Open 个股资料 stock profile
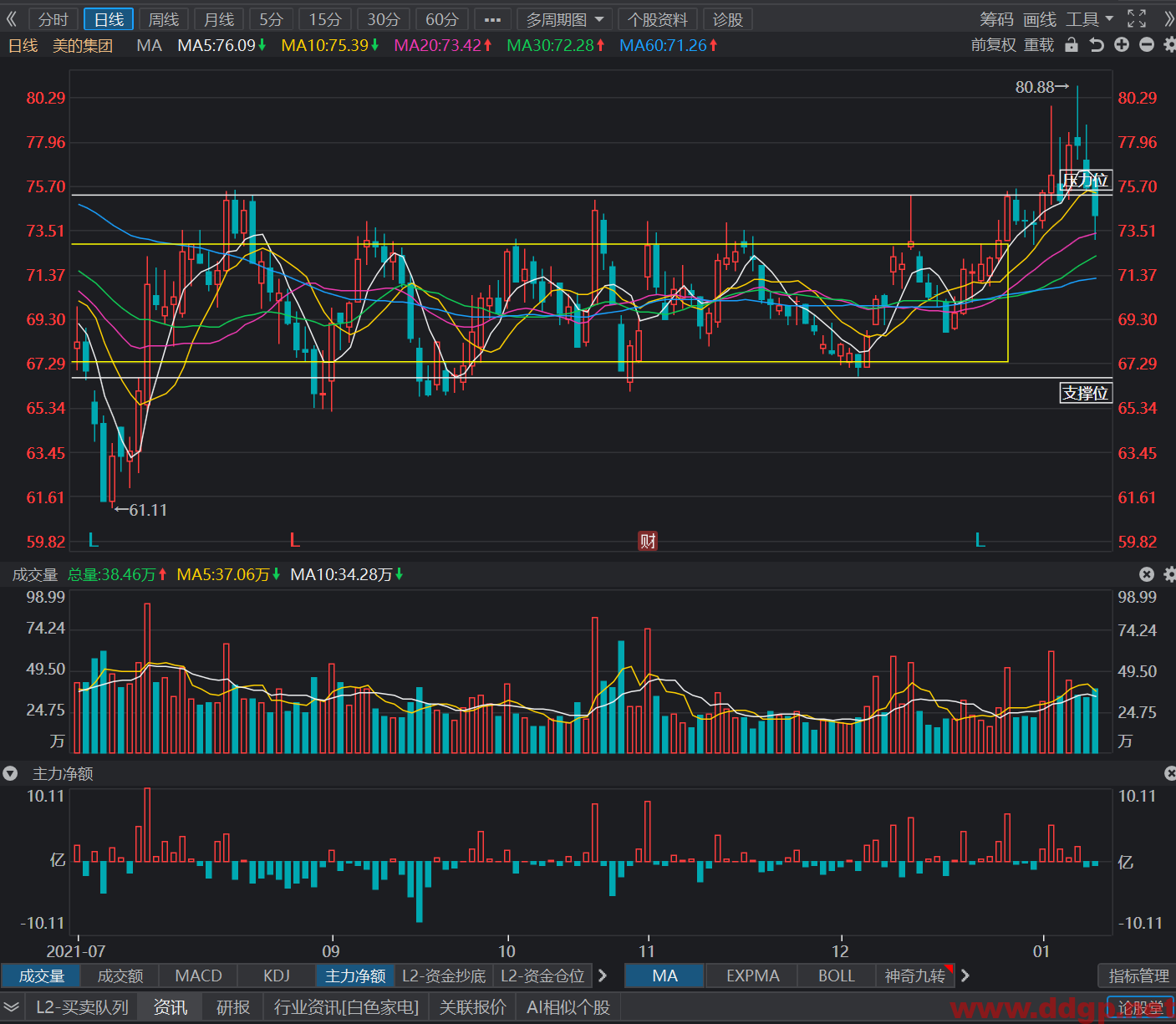 [x=658, y=19]
